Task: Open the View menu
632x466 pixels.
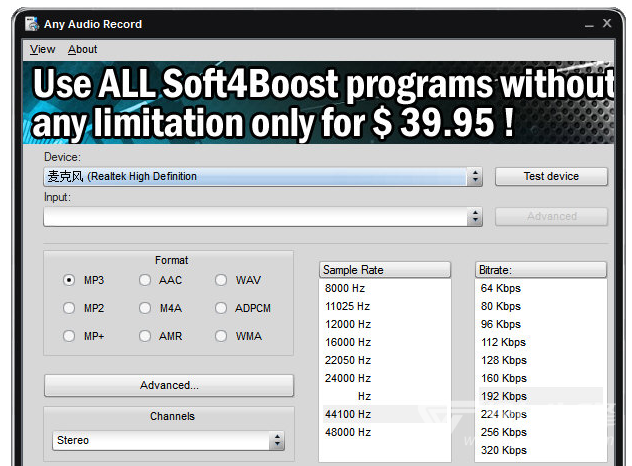Action: 42,49
